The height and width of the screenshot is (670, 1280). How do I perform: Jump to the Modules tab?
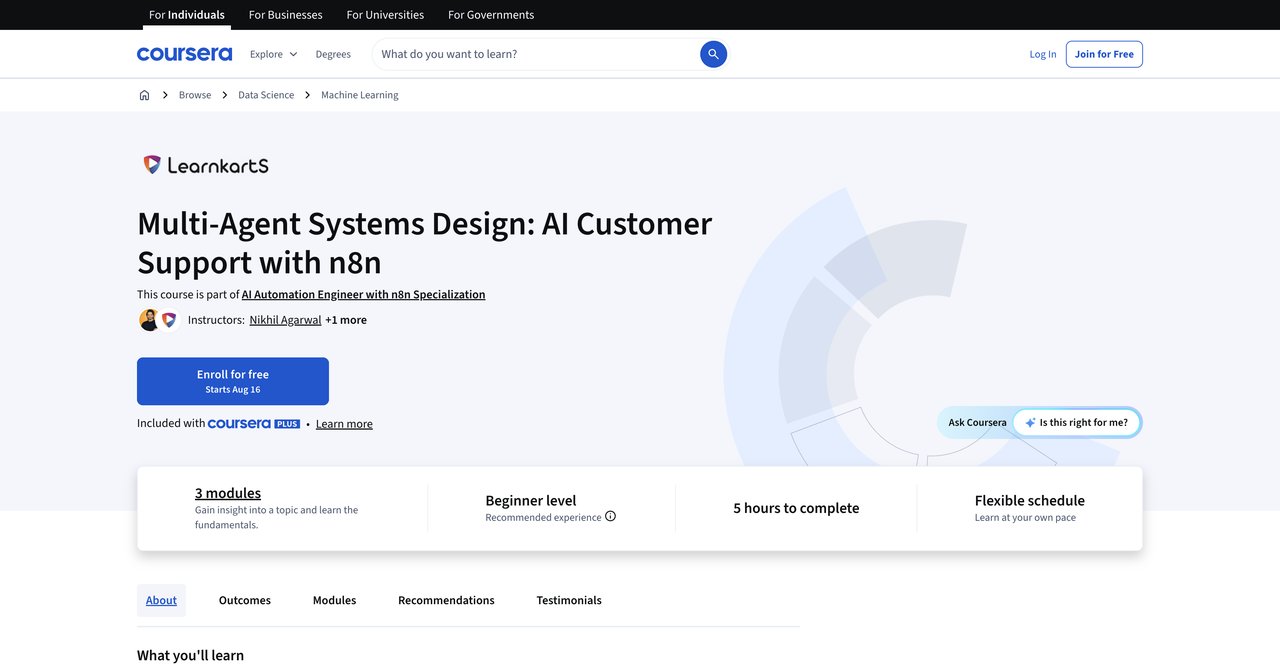[334, 600]
